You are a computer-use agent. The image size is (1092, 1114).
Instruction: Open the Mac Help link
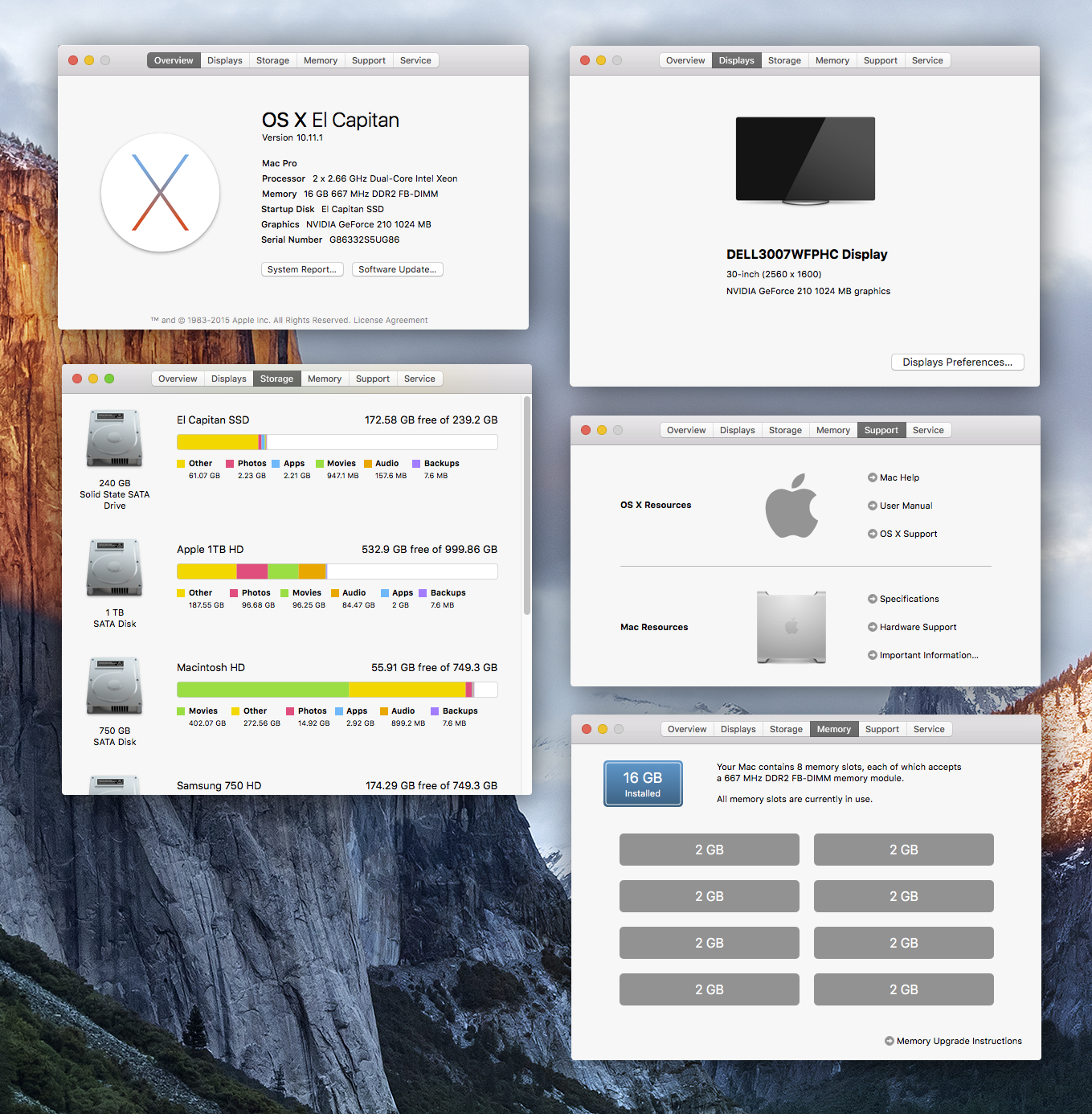899,477
